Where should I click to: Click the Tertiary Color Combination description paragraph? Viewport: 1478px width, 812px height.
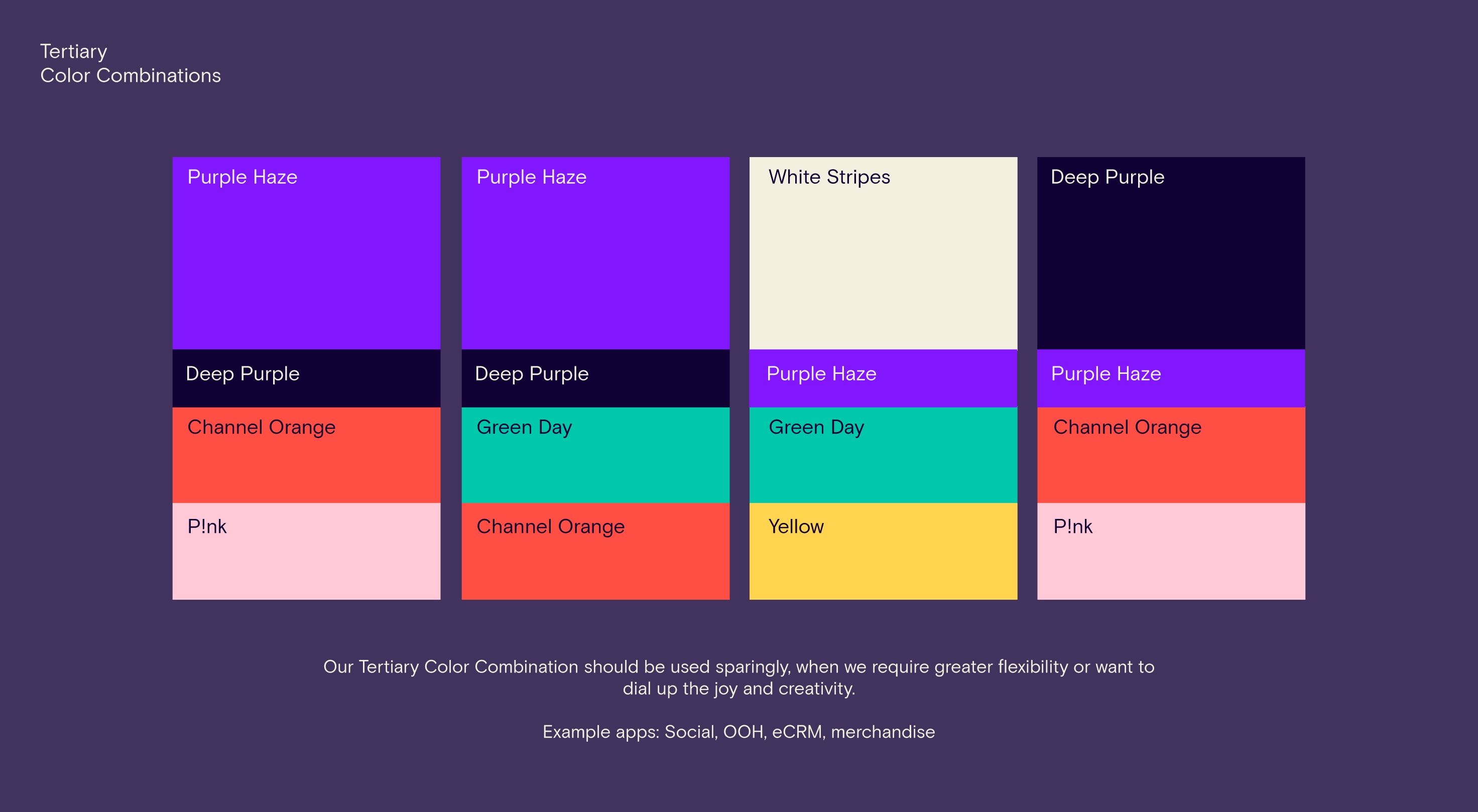[x=738, y=677]
